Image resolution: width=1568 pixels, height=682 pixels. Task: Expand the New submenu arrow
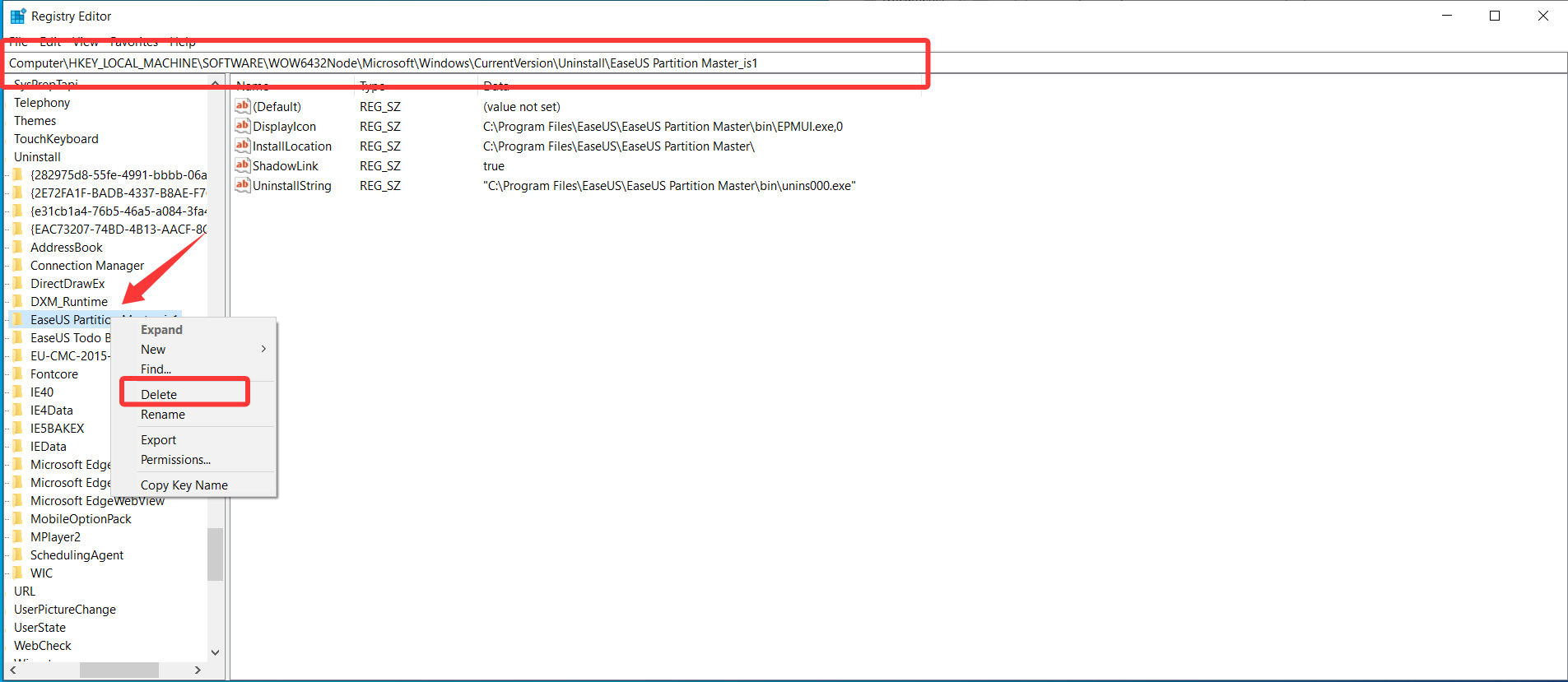click(263, 349)
